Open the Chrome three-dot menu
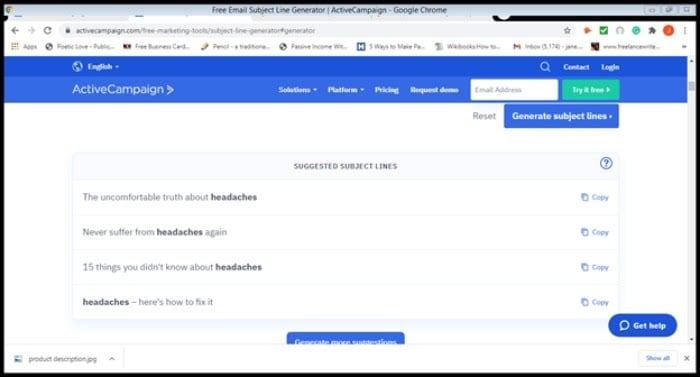This screenshot has height=377, width=700. 684,30
